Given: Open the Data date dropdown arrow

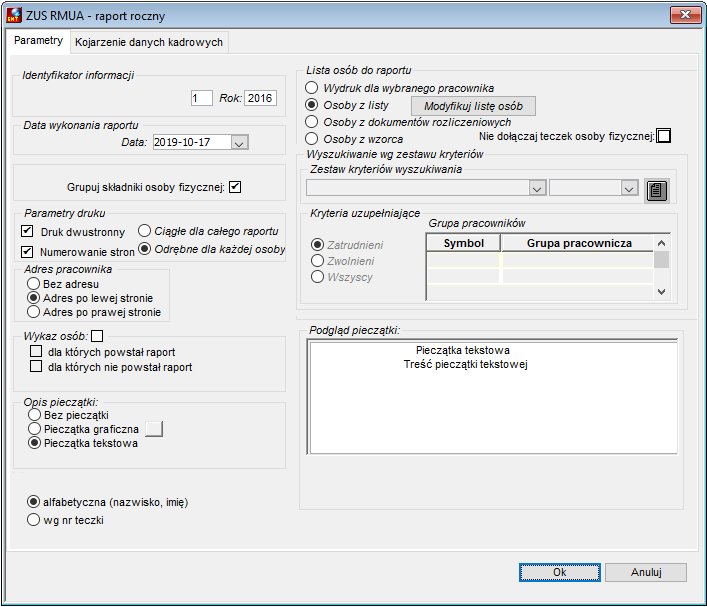Looking at the screenshot, I should tap(239, 143).
